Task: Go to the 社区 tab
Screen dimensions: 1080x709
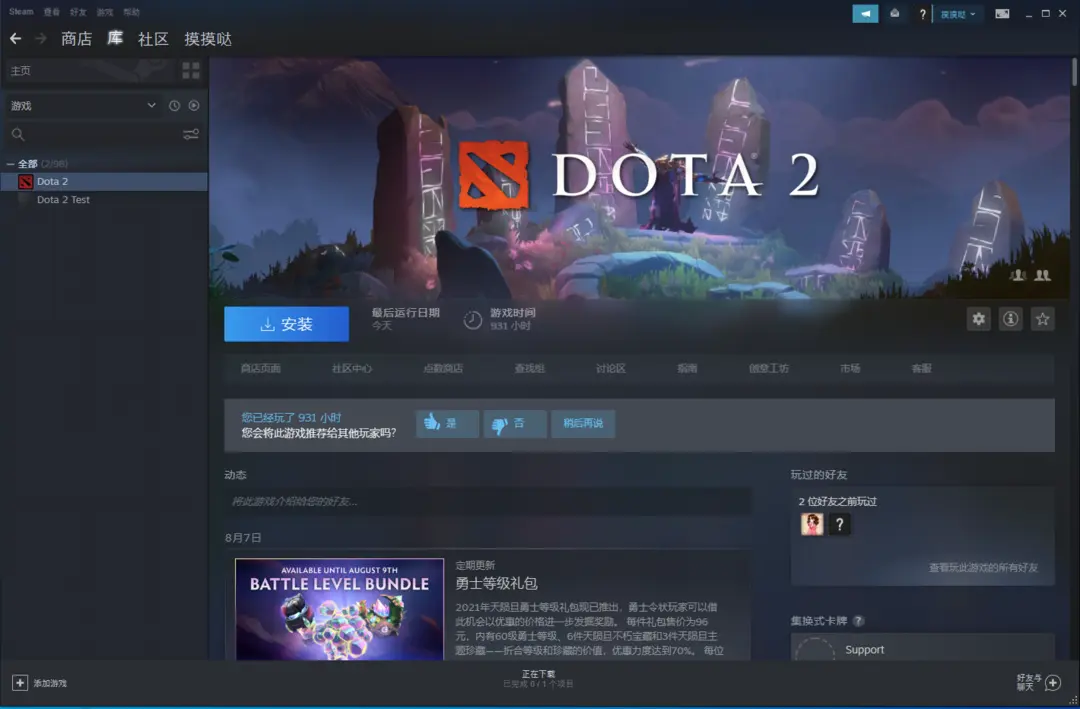Action: tap(153, 39)
